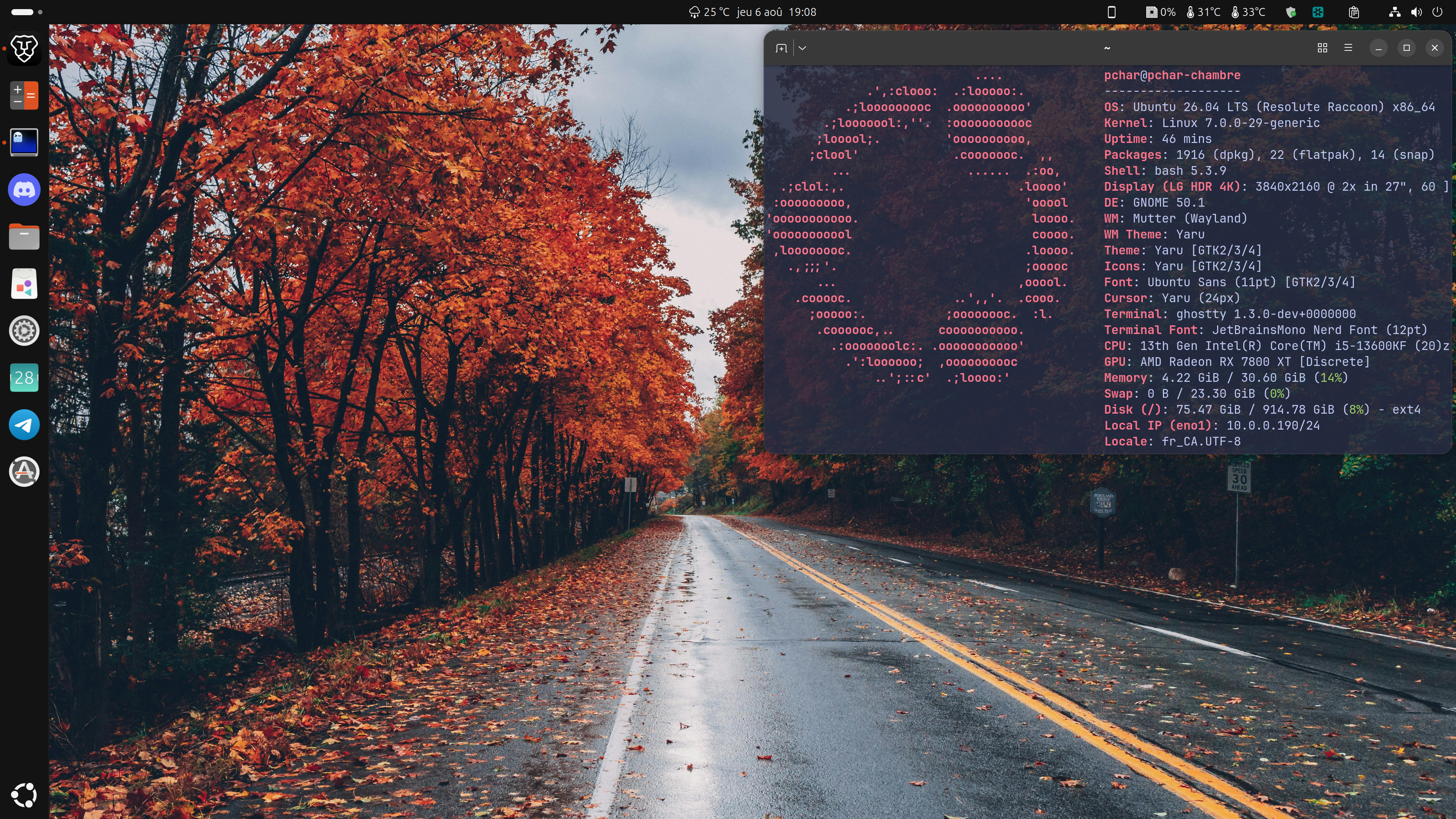Click the 'Packages: 1916 (dpkg)' line
Viewport: 1456px width, 819px height.
(1269, 154)
